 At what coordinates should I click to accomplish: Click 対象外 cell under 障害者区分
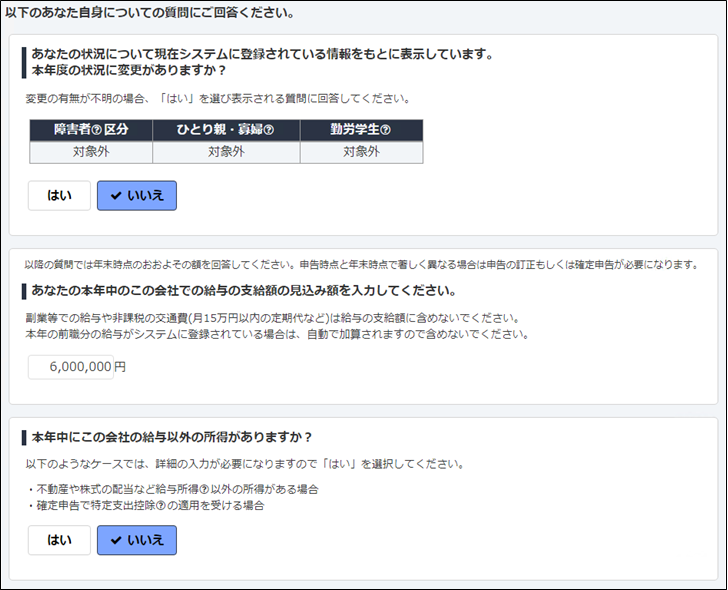(x=90, y=152)
